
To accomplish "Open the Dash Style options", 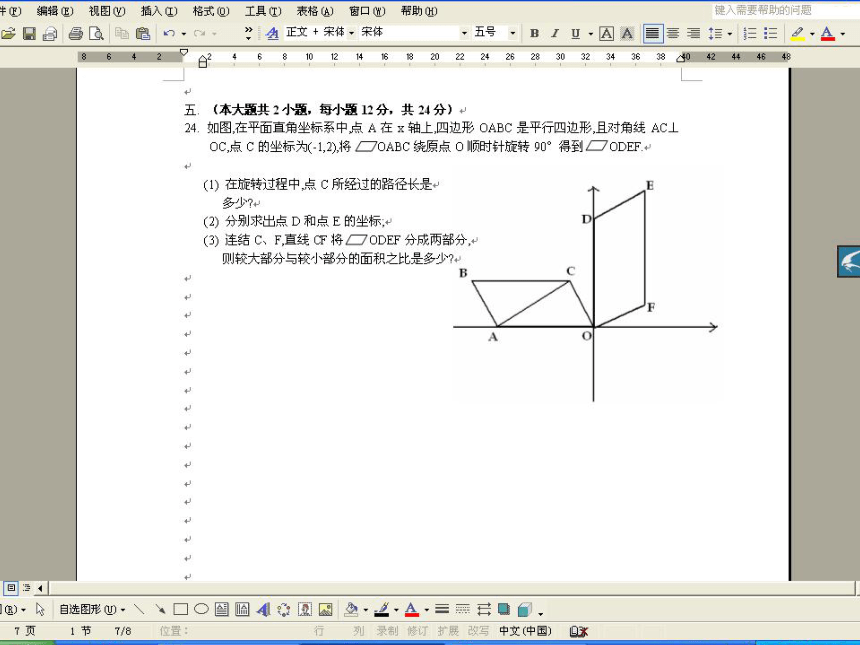I will (463, 609).
